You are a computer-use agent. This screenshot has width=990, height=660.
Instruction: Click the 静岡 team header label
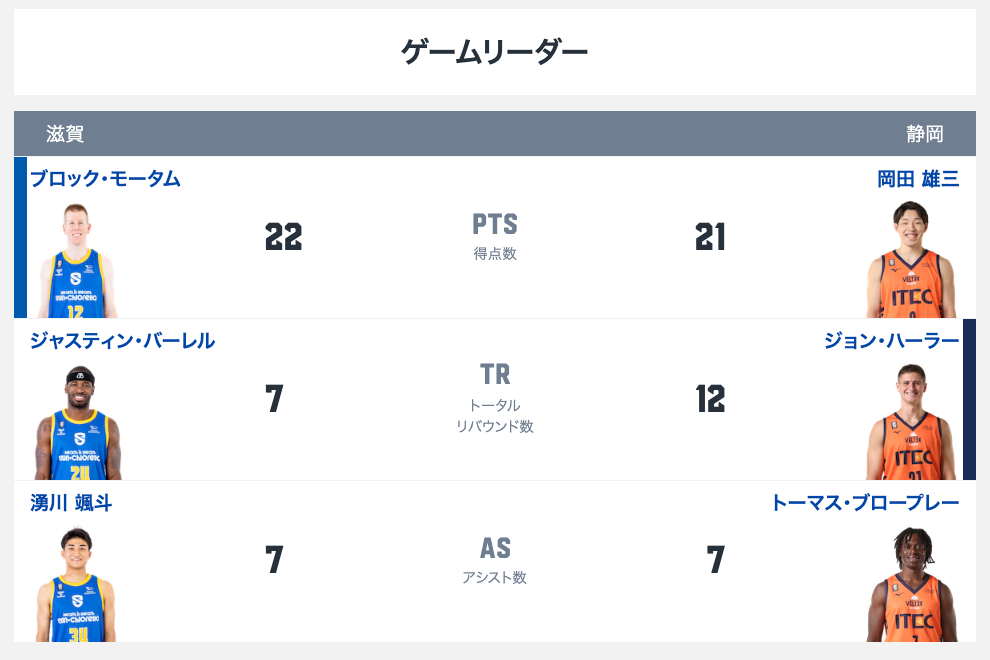click(x=925, y=134)
